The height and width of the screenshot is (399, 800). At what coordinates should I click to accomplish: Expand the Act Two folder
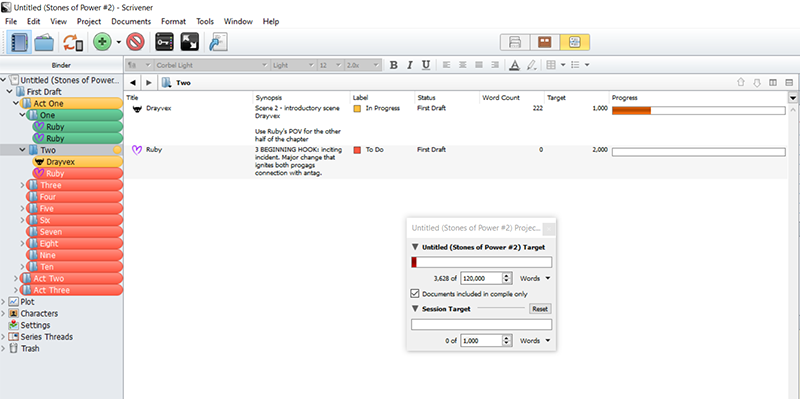pos(15,279)
